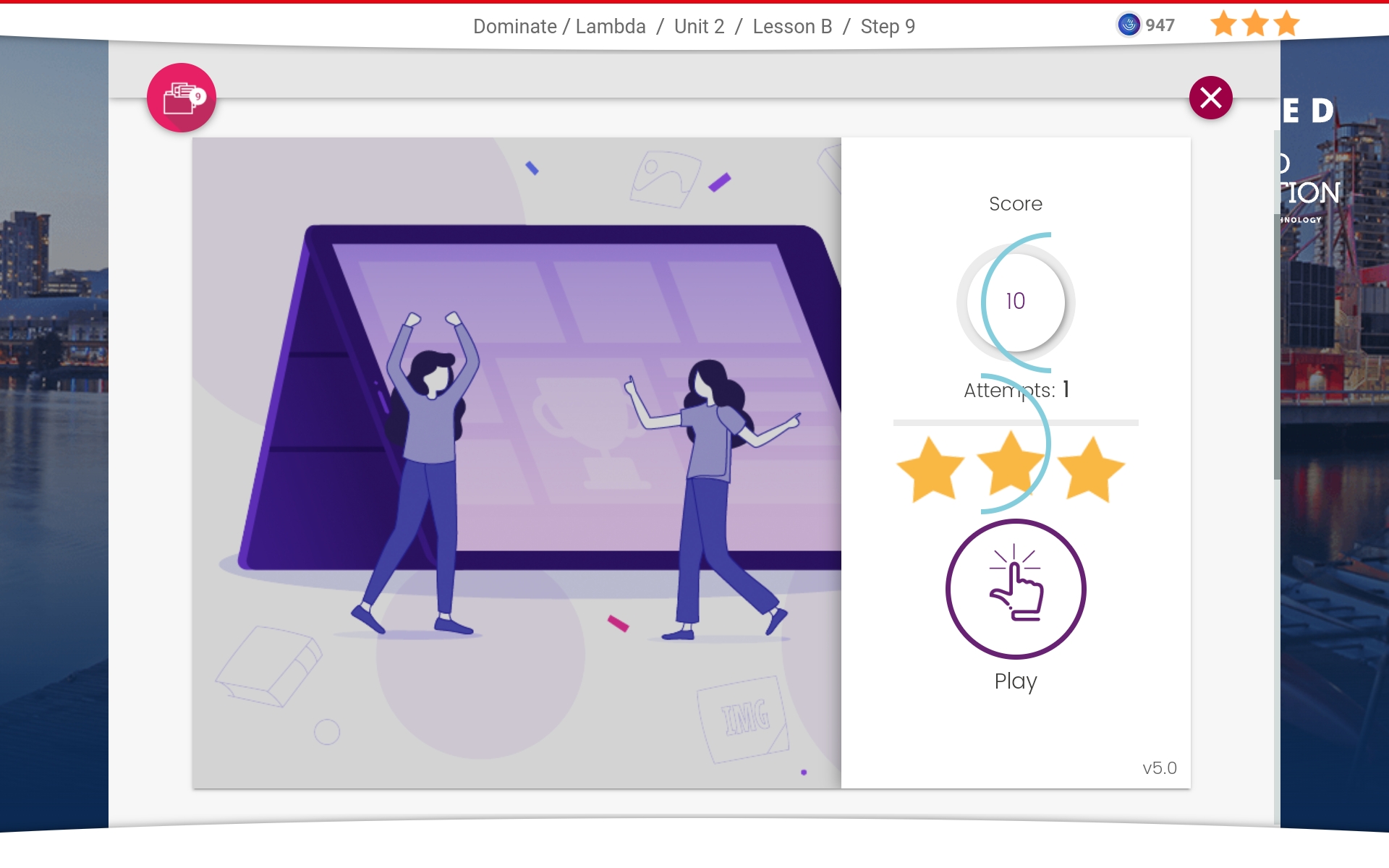Viewport: 1389px width, 868px height.
Task: Navigate to Lesson B breadcrumb
Action: click(792, 27)
